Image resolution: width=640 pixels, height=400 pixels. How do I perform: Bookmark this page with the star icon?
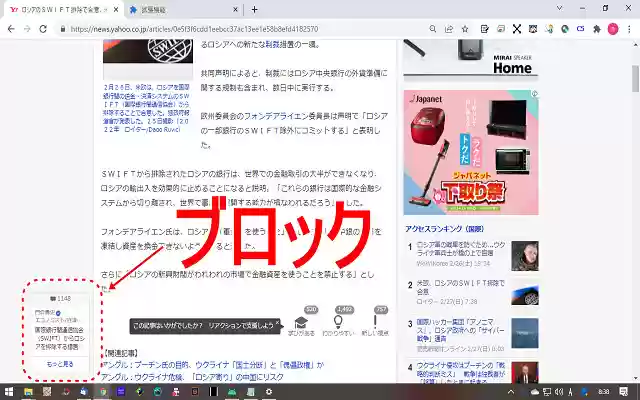pos(465,29)
